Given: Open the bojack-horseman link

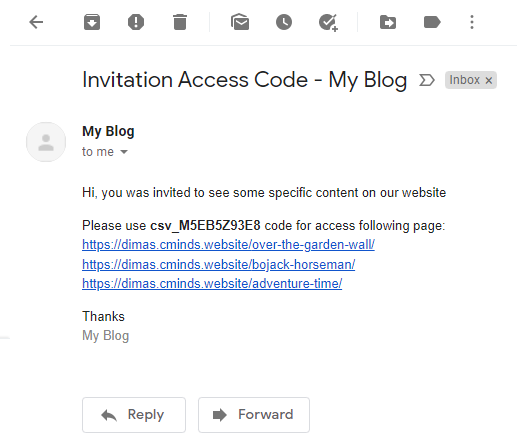Looking at the screenshot, I should 218,264.
